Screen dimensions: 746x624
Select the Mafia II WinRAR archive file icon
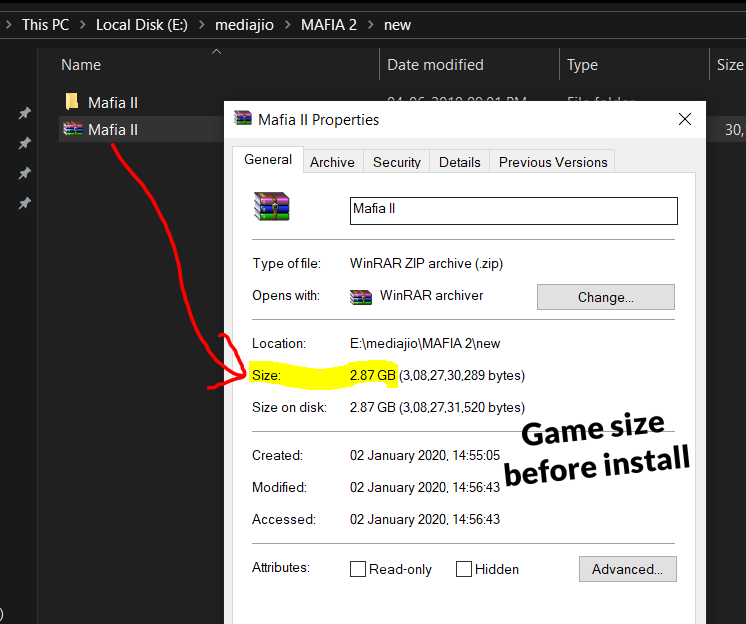pyautogui.click(x=71, y=129)
